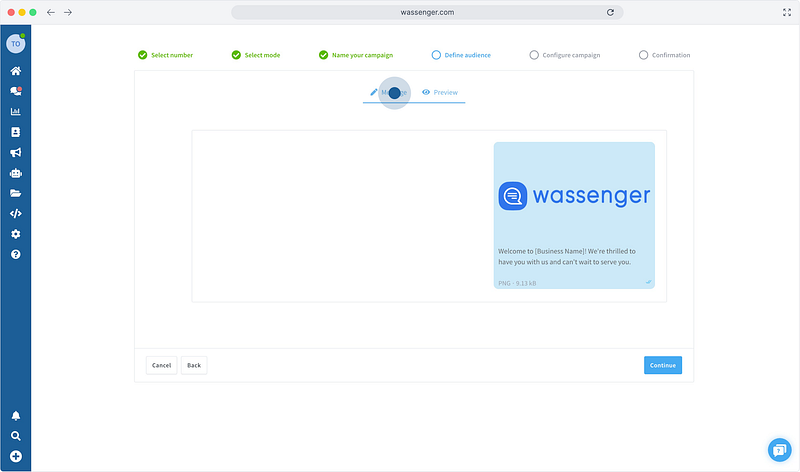
Task: Open the settings gear icon in sidebar
Action: [x=15, y=234]
